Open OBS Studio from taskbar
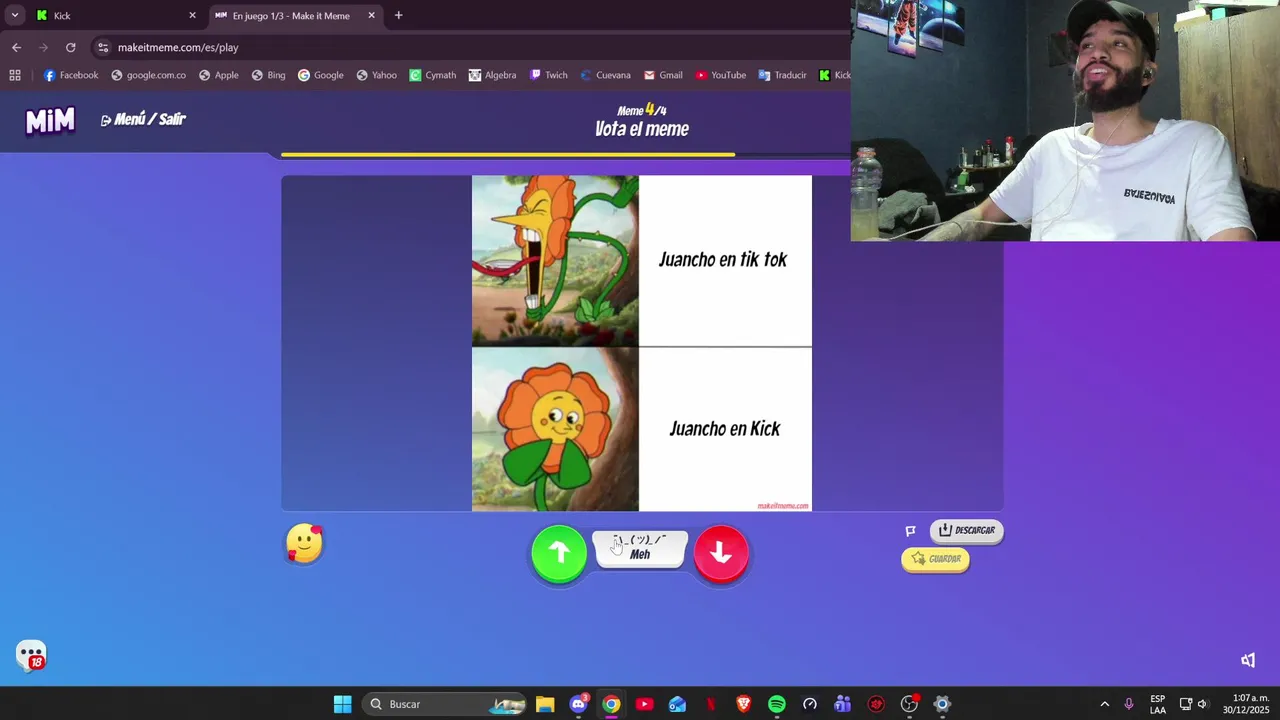The width and height of the screenshot is (1280, 720). click(x=909, y=704)
